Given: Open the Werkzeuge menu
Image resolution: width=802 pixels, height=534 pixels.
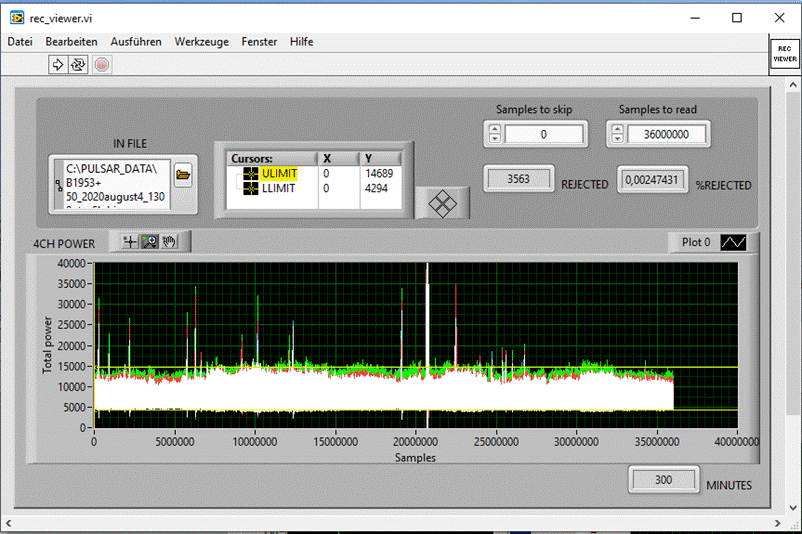Looking at the screenshot, I should coord(202,42).
